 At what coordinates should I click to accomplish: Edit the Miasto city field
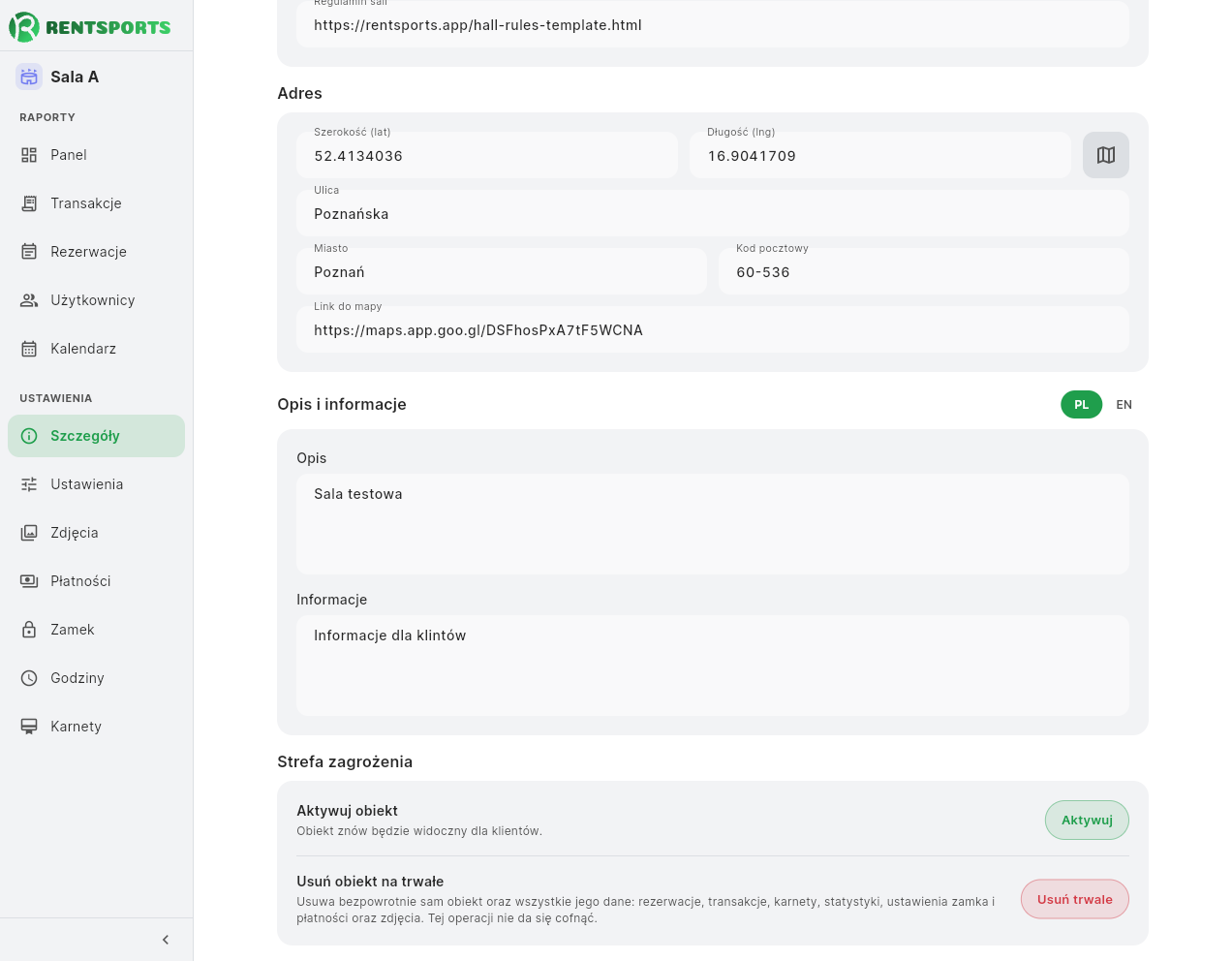click(x=502, y=271)
